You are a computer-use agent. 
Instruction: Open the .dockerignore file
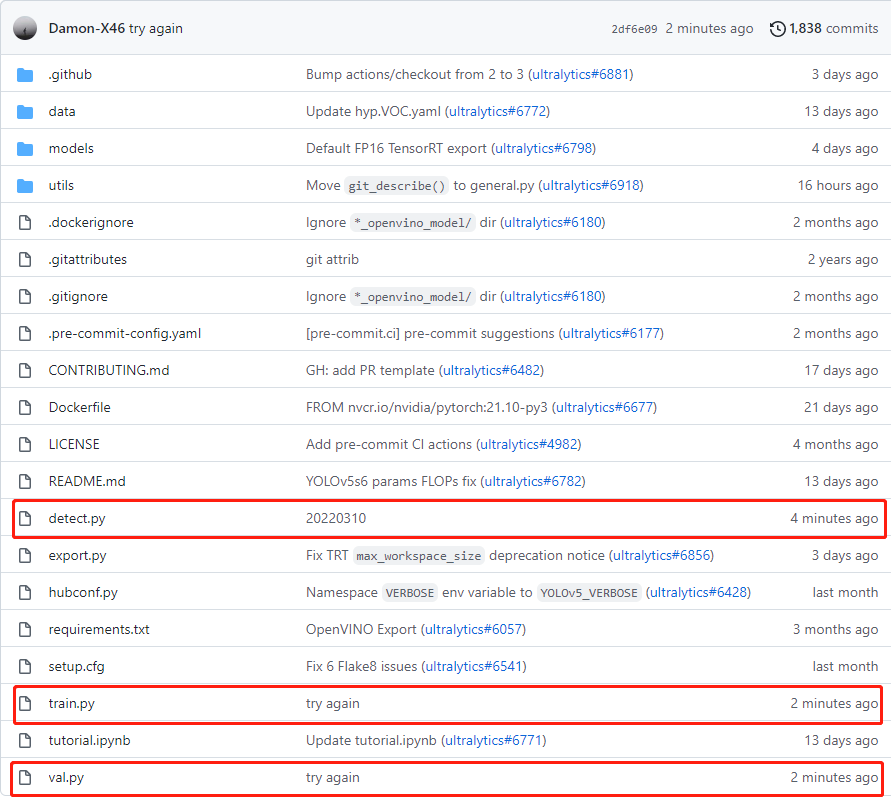pyautogui.click(x=91, y=222)
